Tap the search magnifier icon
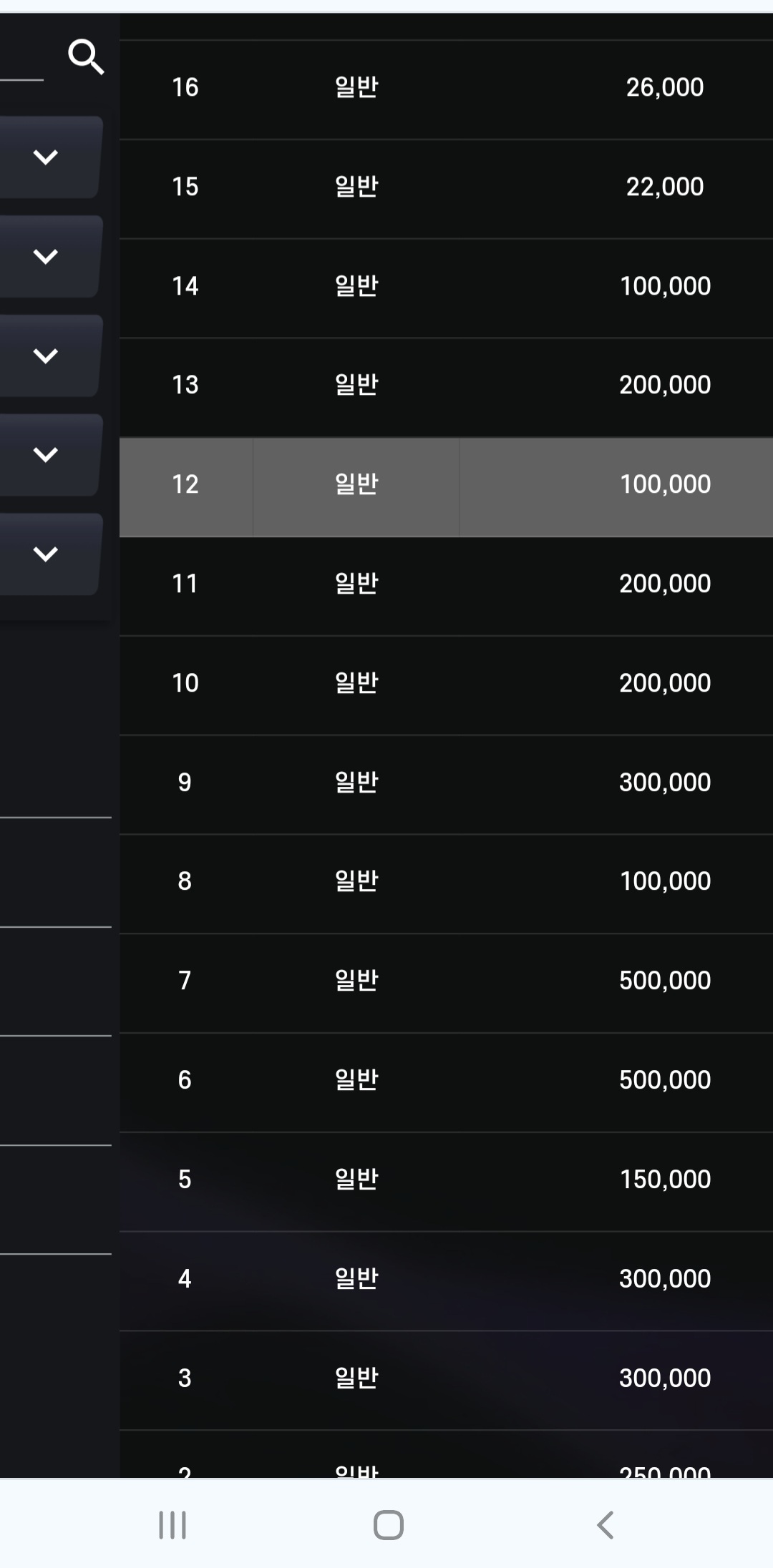773x1568 pixels. (86, 57)
